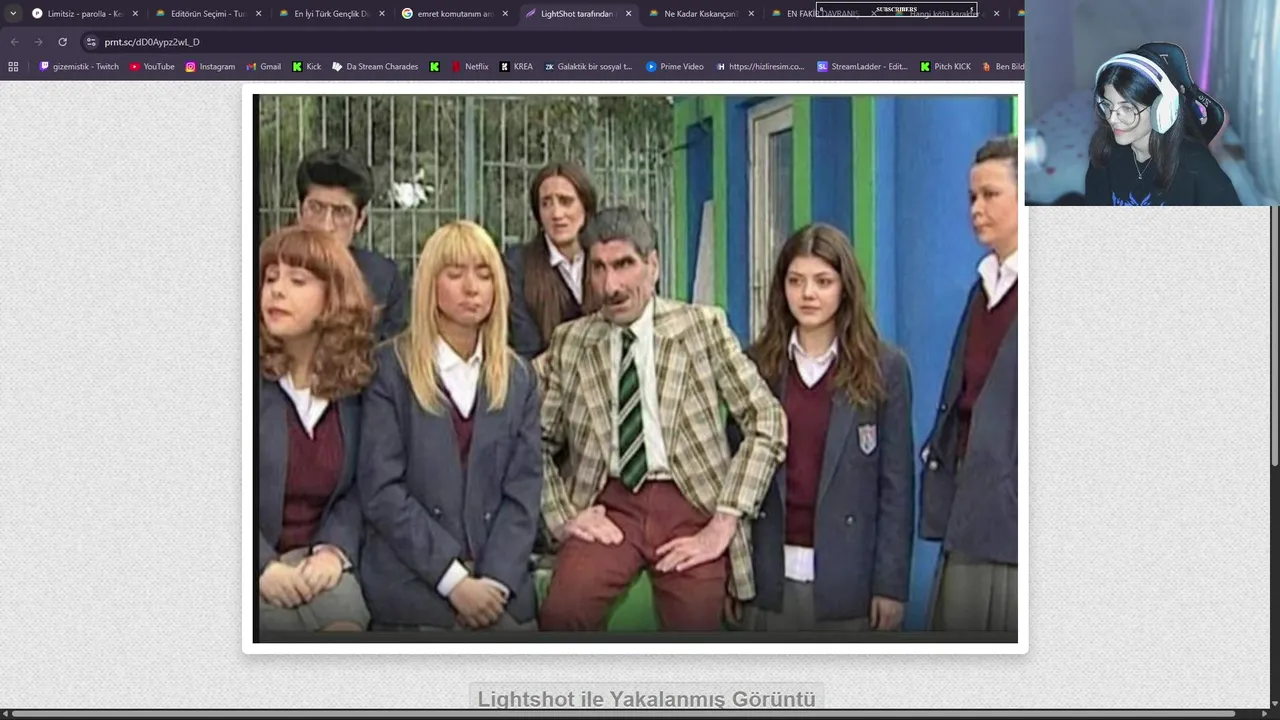This screenshot has width=1280, height=720.
Task: Close the emret komutanım tab
Action: [505, 14]
